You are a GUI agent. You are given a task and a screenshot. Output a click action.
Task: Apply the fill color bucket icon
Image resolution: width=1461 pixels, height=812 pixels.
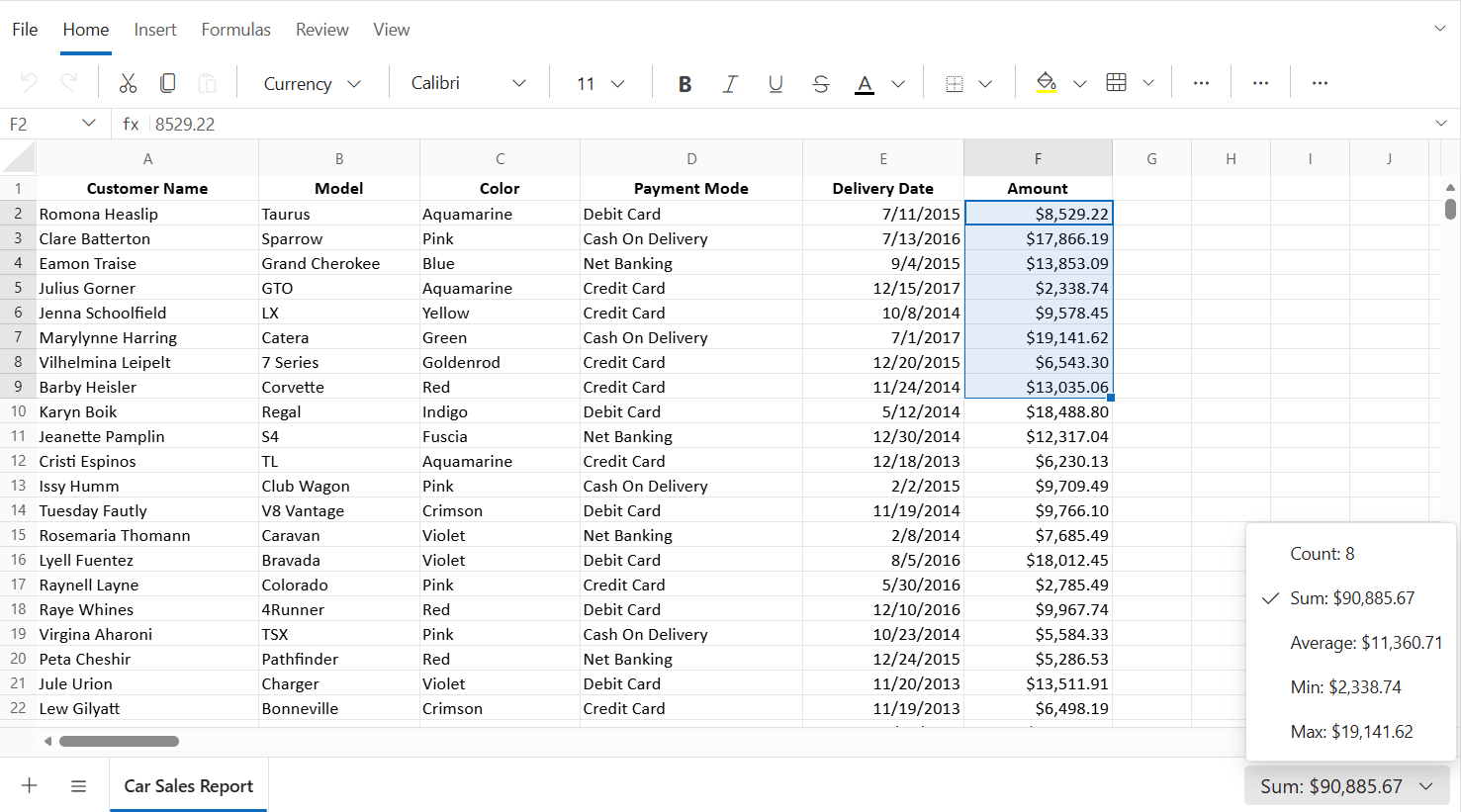pyautogui.click(x=1047, y=83)
